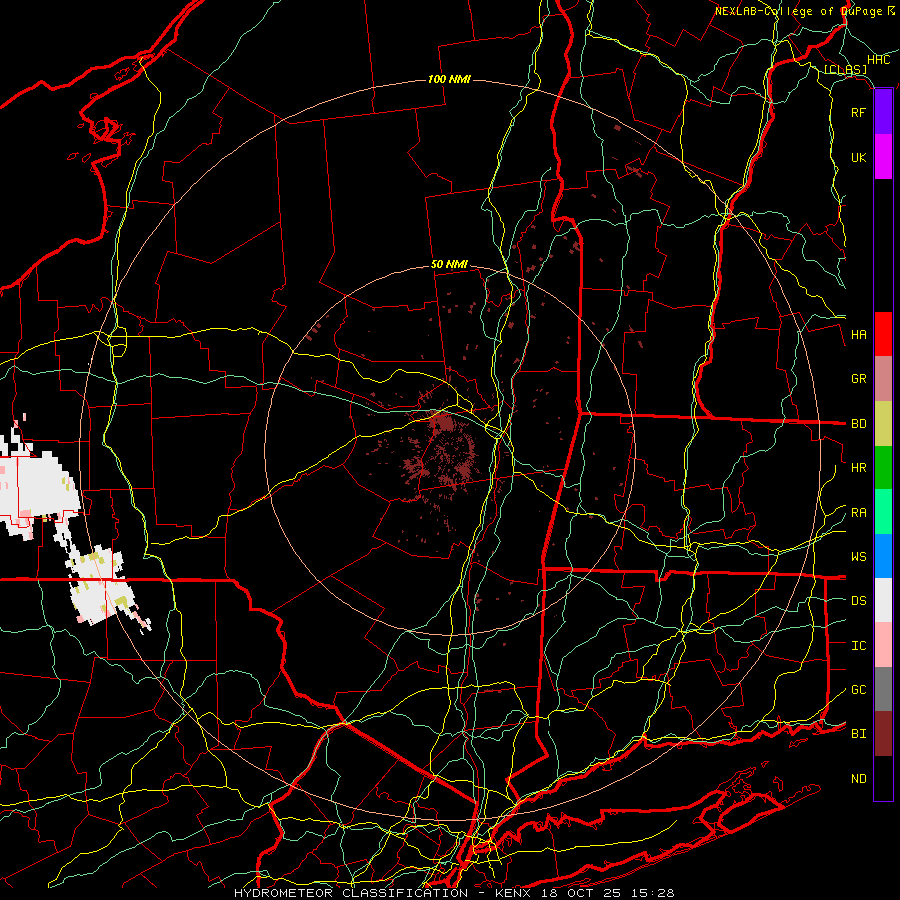Click the DS legend label
The height and width of the screenshot is (900, 900).
(x=858, y=601)
